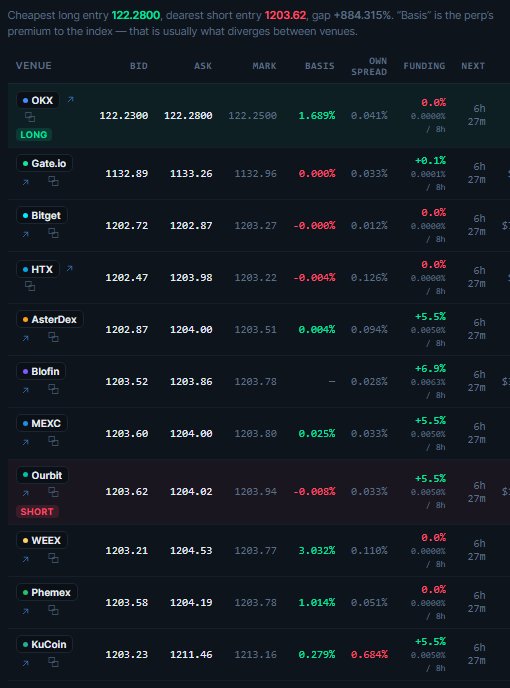Open Blofin external link arrow icon

coord(25,390)
